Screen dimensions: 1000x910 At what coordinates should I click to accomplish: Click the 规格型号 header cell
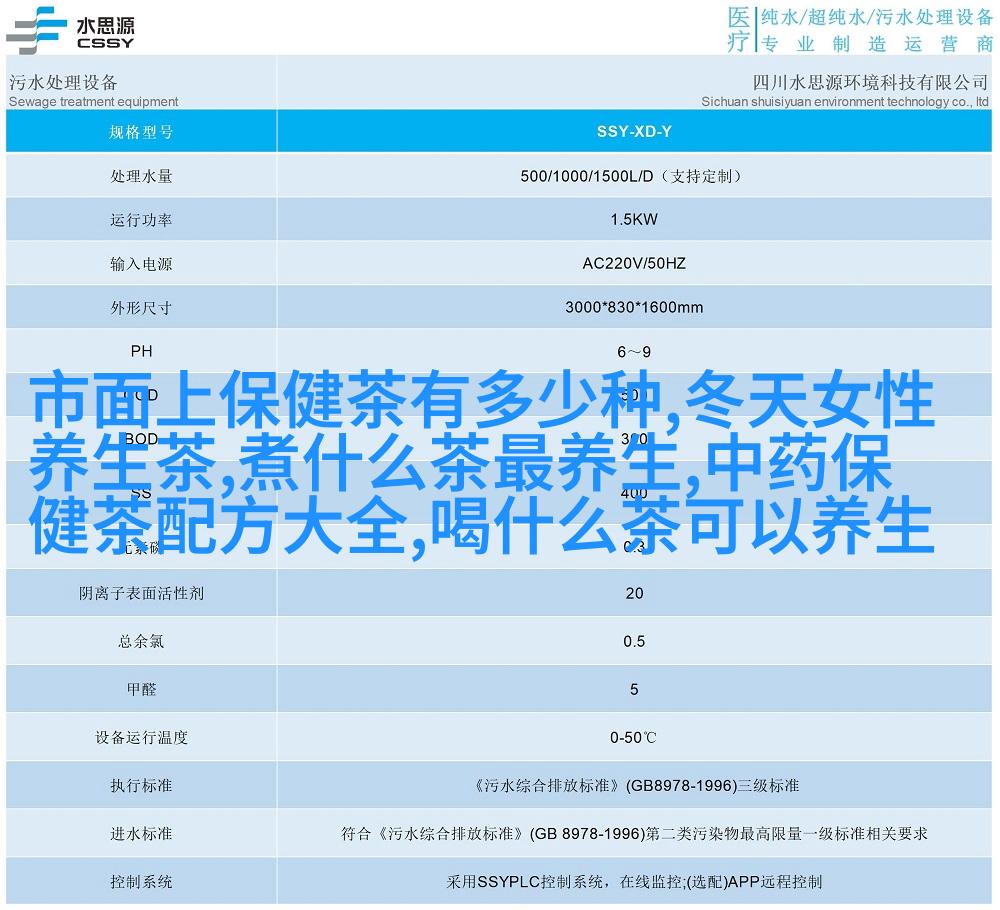[x=141, y=131]
